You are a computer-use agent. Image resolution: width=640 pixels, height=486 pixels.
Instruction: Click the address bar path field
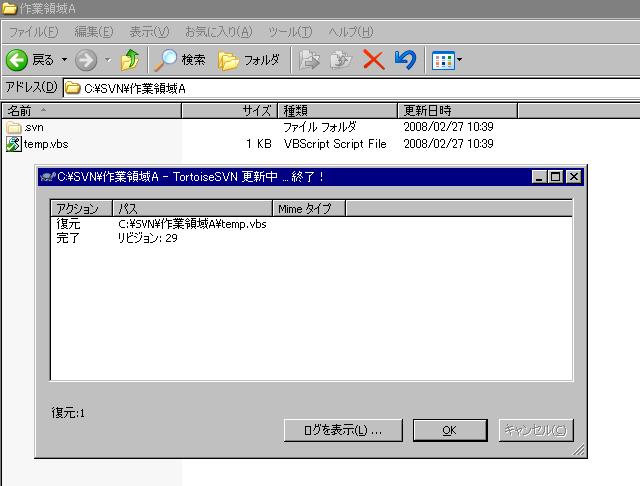point(351,88)
